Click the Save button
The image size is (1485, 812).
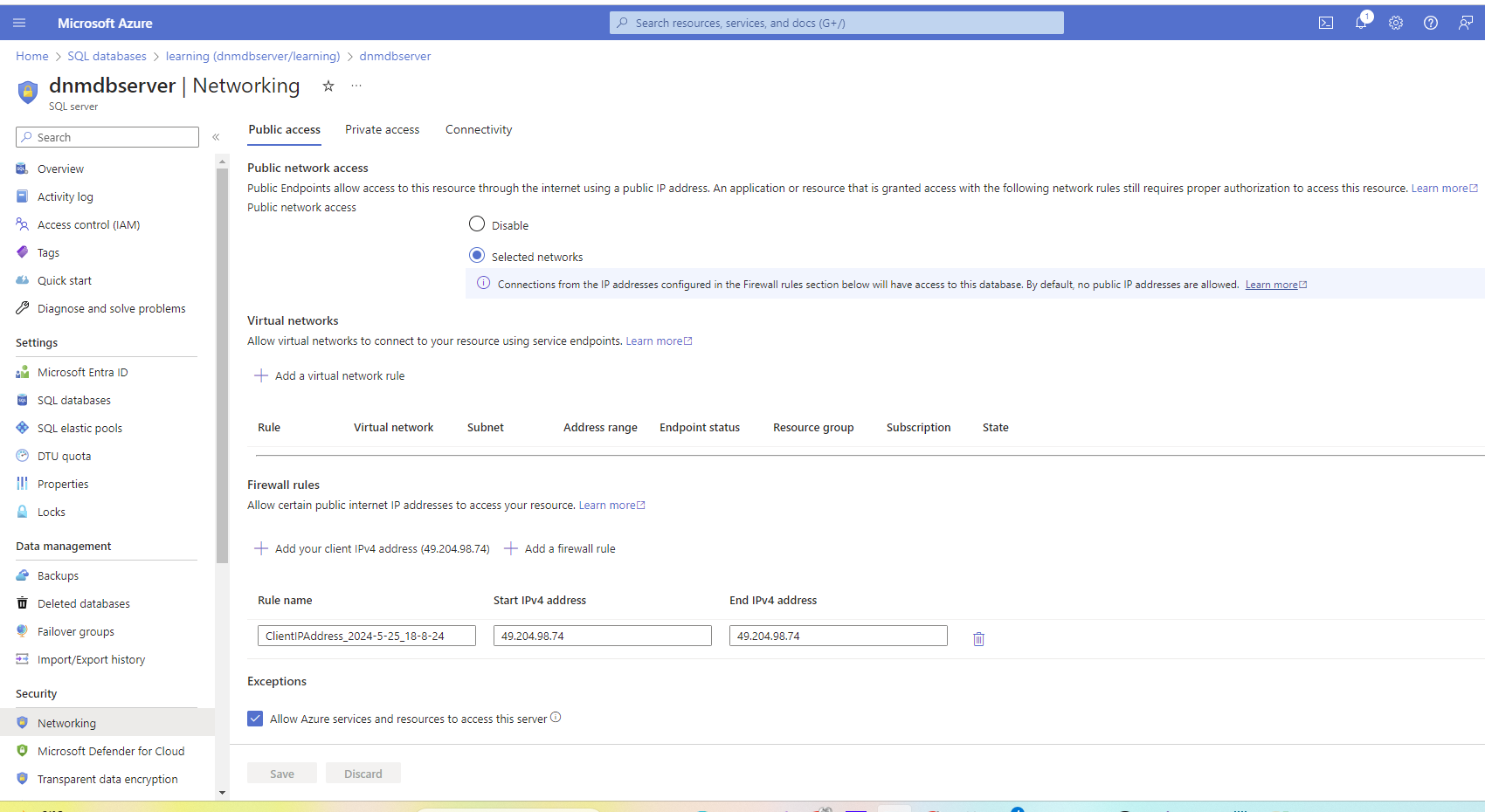(282, 774)
